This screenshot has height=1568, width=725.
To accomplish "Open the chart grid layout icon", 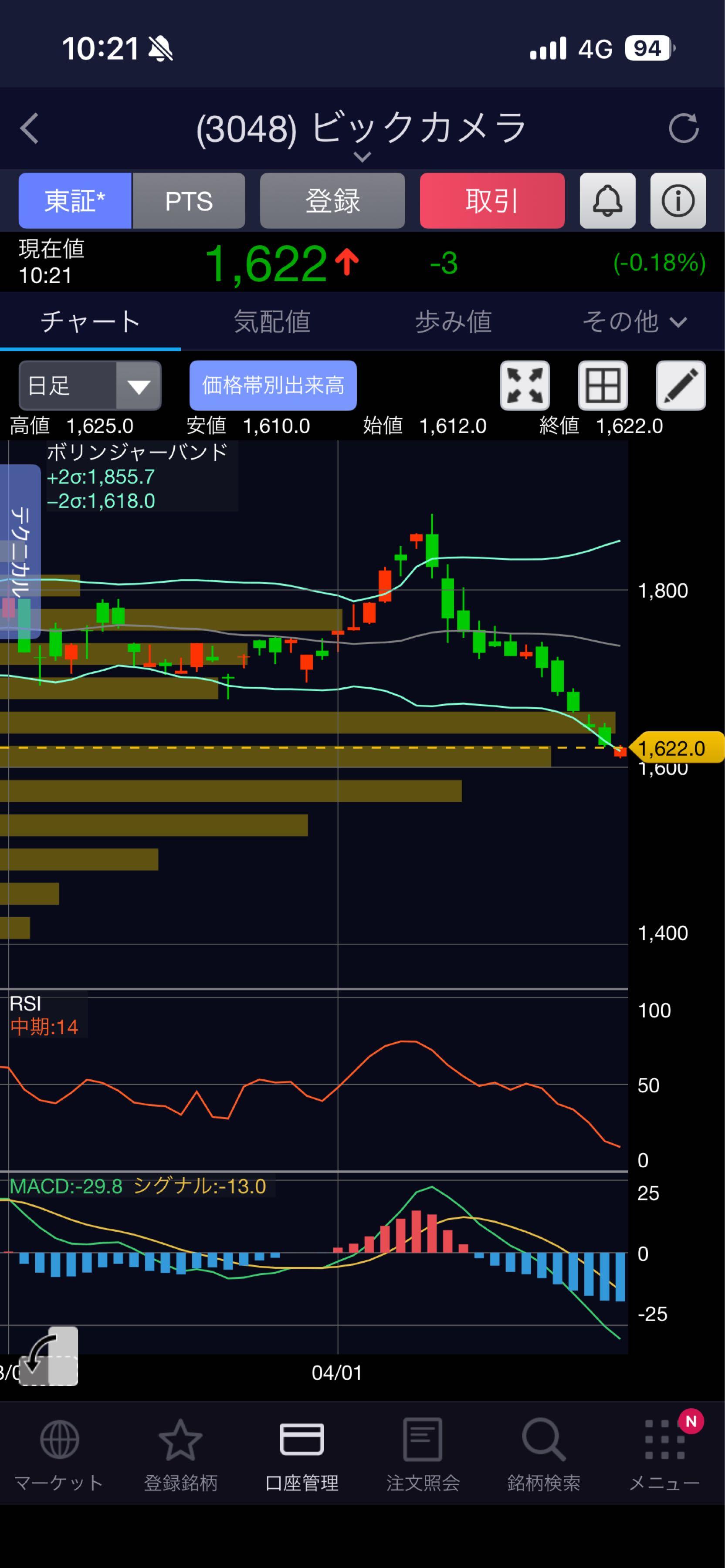I will coord(603,385).
